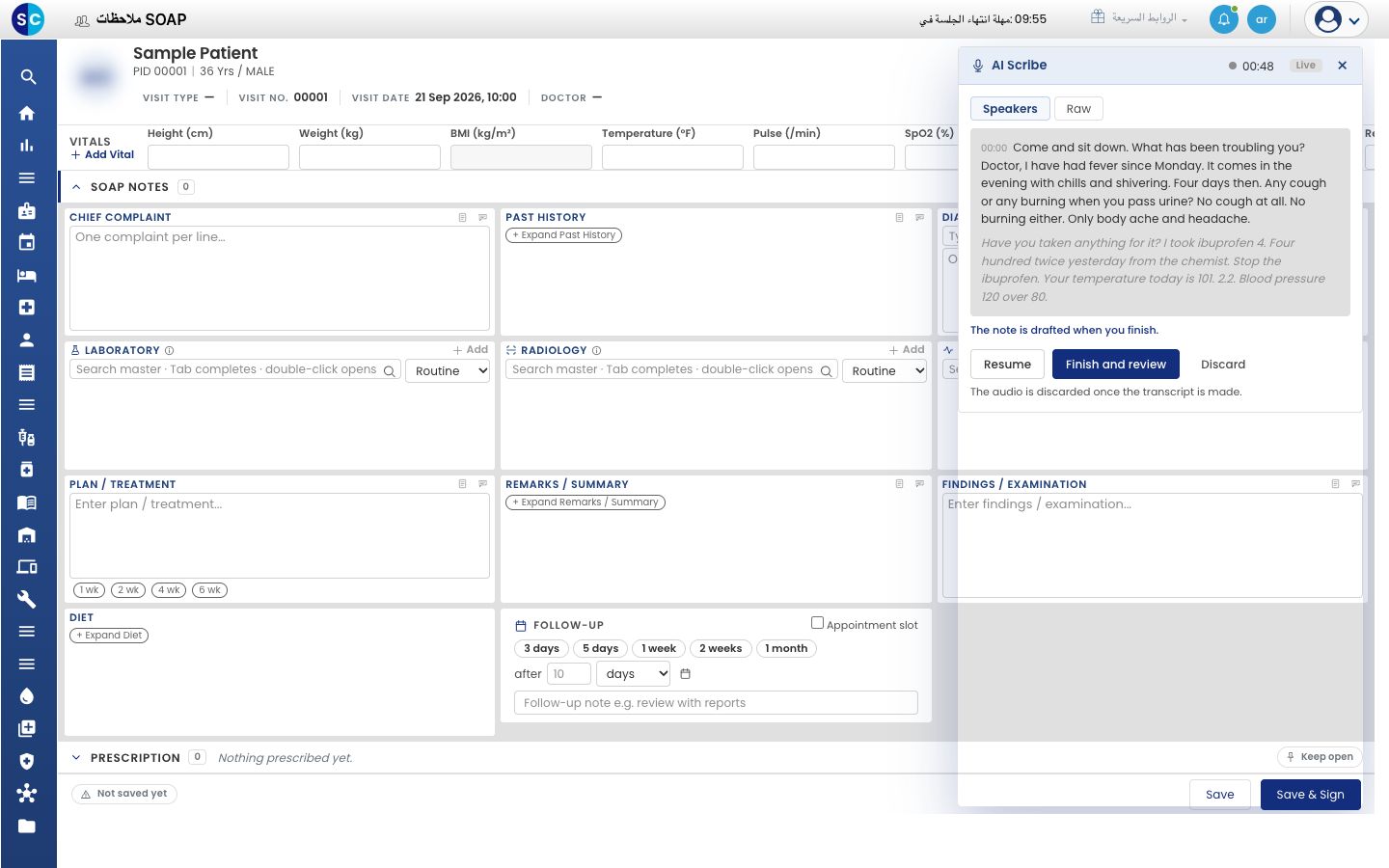
Task: Add a new vital with Add Vital
Action: [102, 155]
